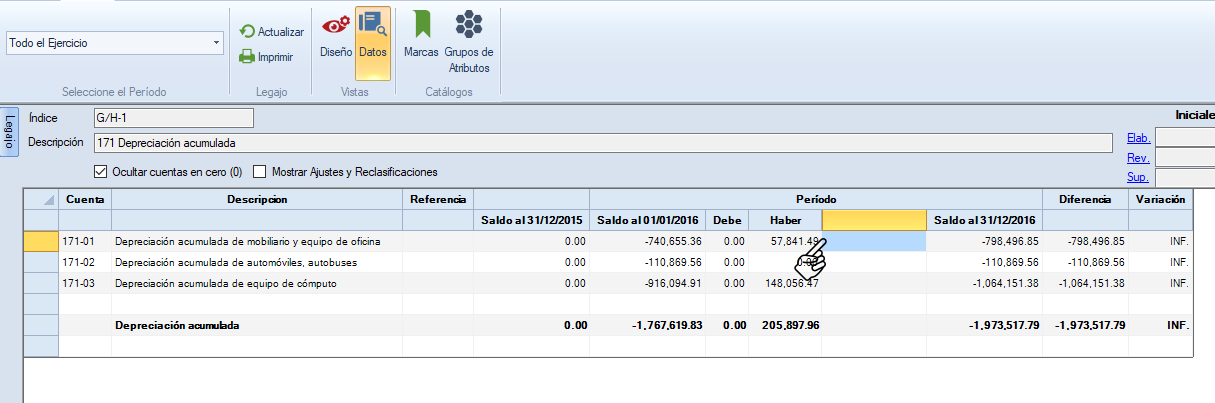Click the Elab. link
Screen dimensions: 1215x403
pyautogui.click(x=1138, y=138)
